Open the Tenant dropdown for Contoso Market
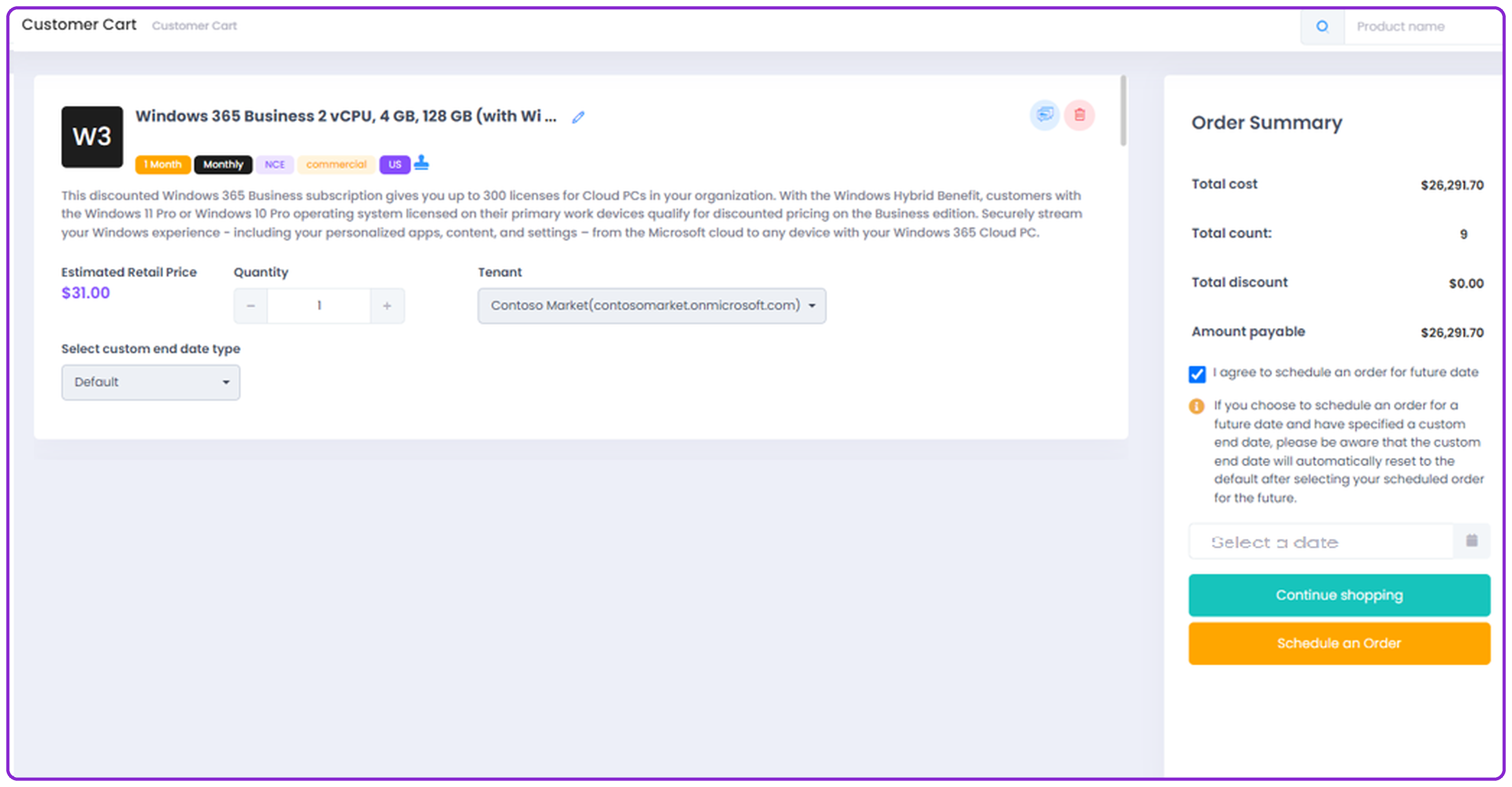The image size is (1512, 787). pos(652,306)
